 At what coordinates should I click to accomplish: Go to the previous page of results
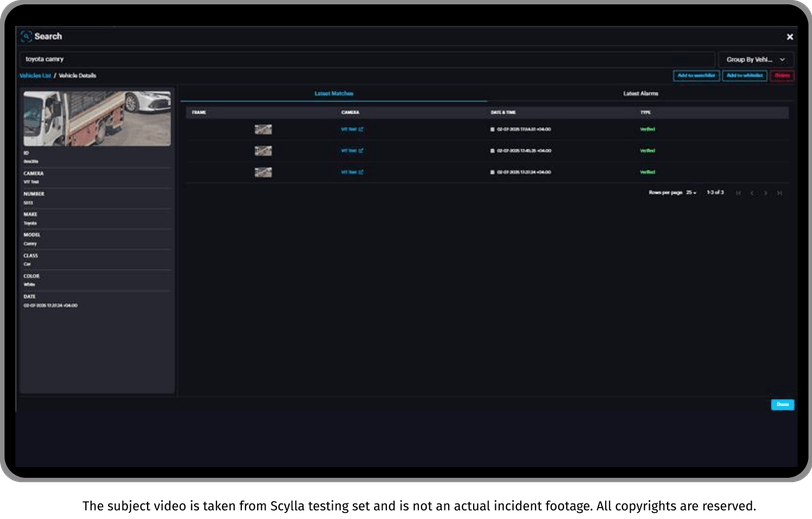(x=752, y=193)
